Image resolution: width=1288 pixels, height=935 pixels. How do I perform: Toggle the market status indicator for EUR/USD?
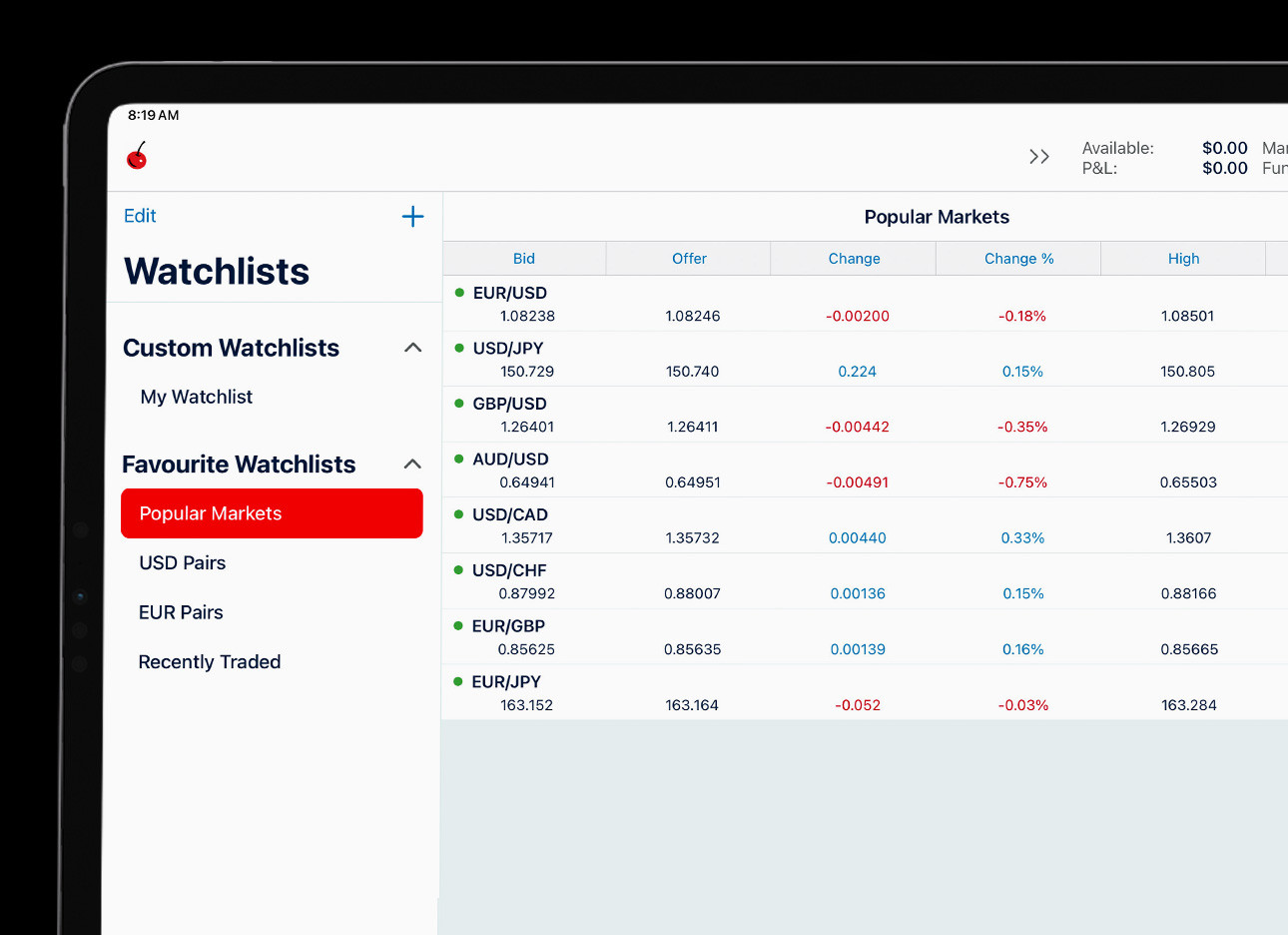(457, 292)
